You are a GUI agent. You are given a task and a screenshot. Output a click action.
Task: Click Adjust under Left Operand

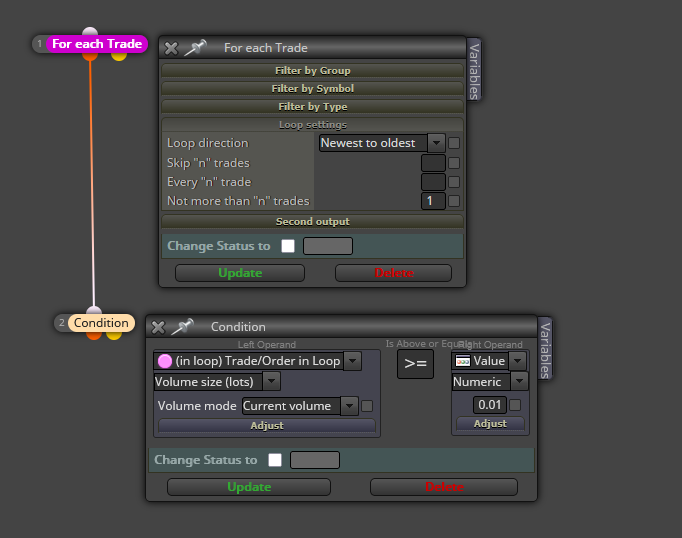click(267, 426)
